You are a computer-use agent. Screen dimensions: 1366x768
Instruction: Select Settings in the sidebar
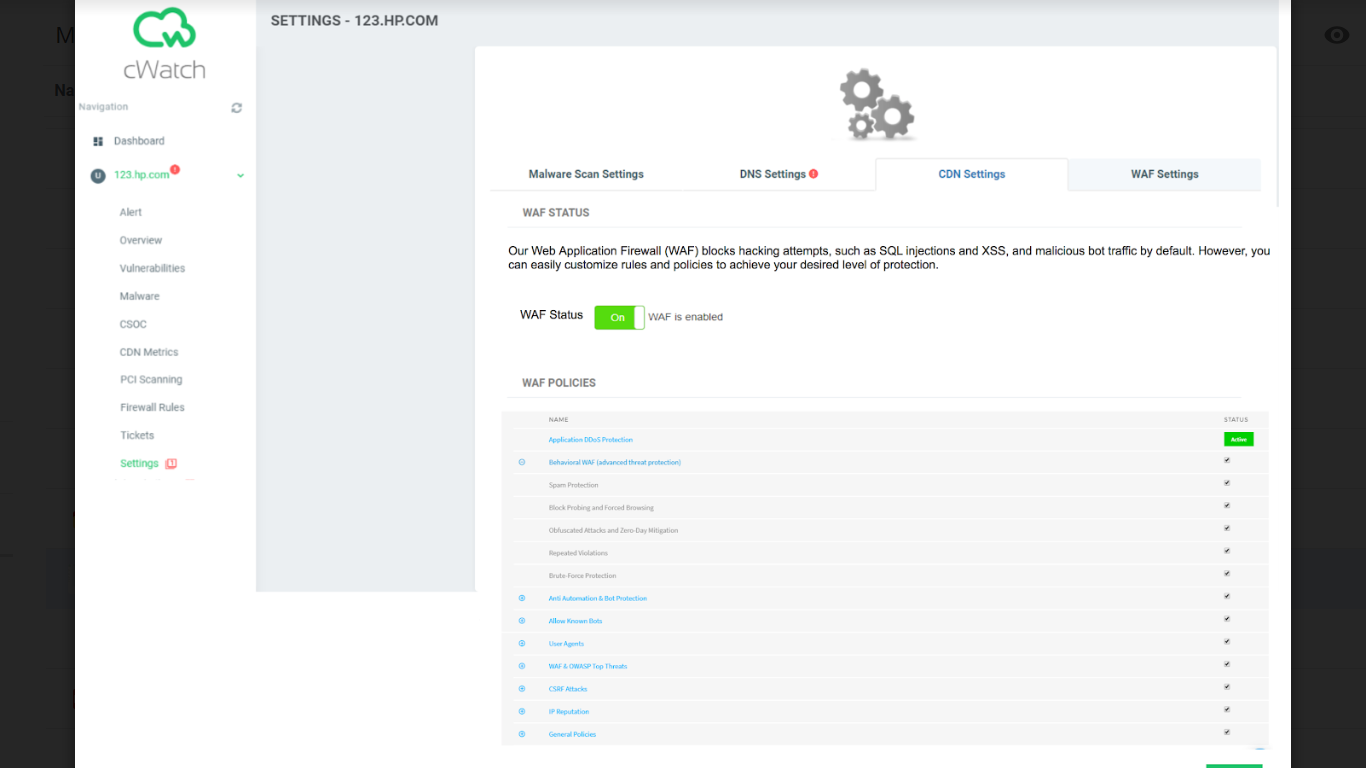pos(139,463)
